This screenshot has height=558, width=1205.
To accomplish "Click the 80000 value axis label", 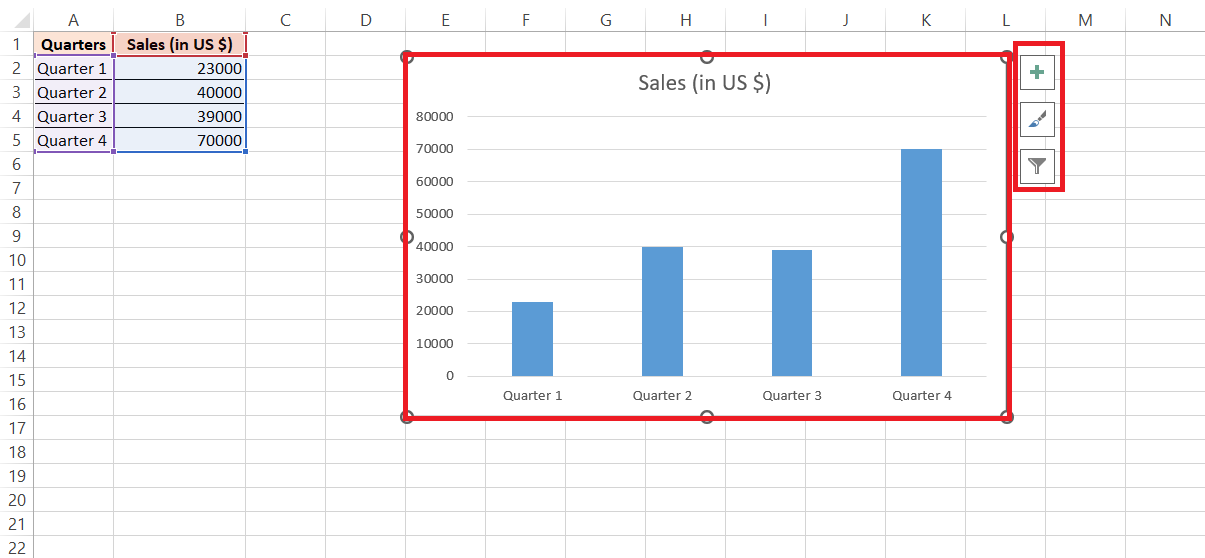I will point(435,116).
